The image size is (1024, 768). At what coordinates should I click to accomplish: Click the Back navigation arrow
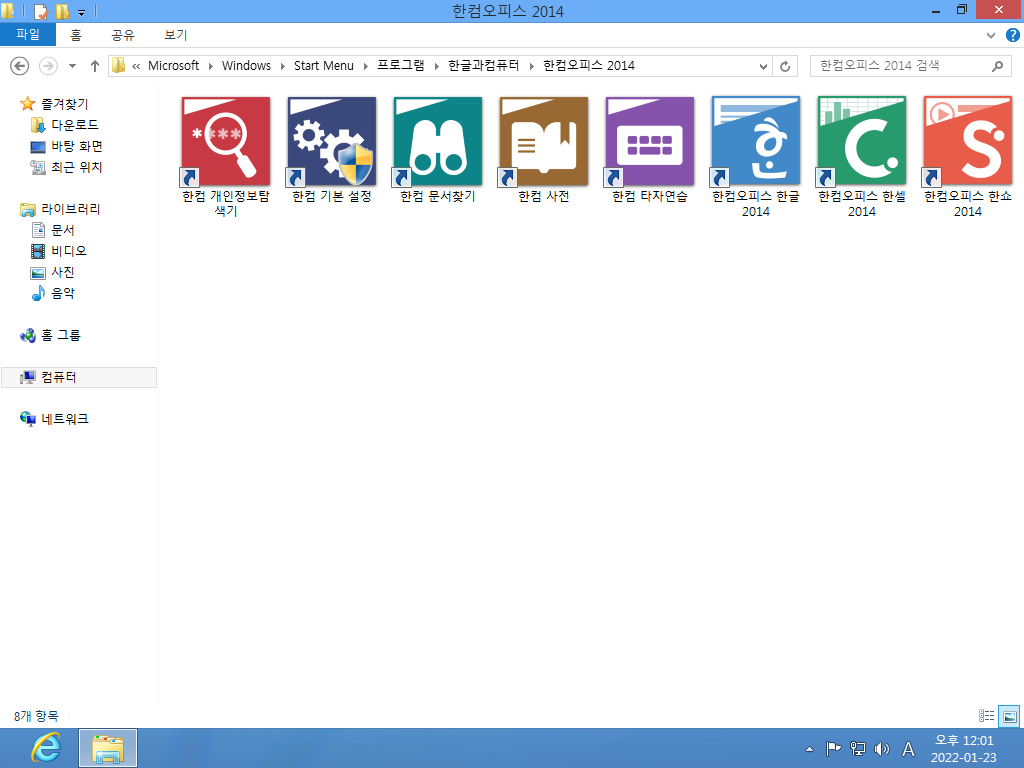point(20,66)
